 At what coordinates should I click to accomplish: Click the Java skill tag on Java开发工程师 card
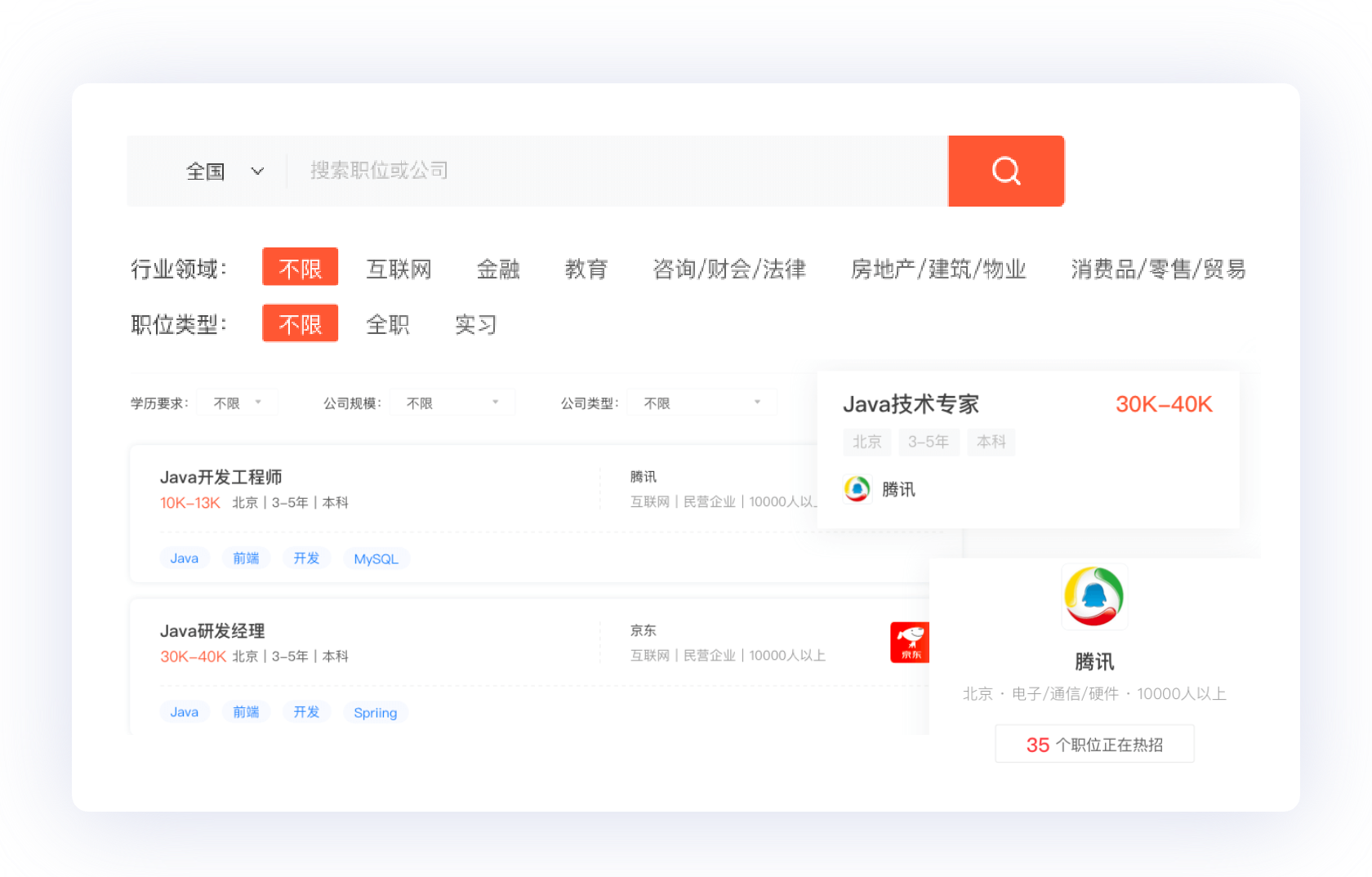[185, 558]
